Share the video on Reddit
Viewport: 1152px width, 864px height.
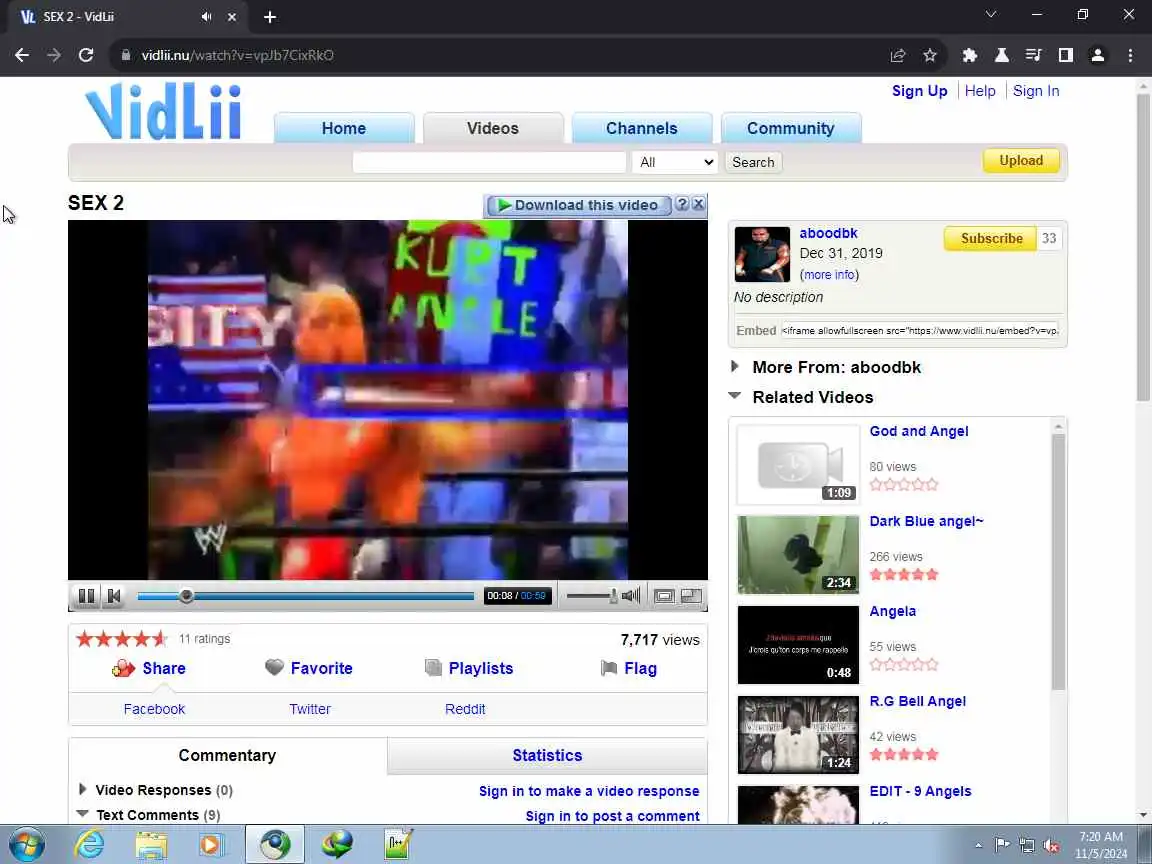click(465, 709)
